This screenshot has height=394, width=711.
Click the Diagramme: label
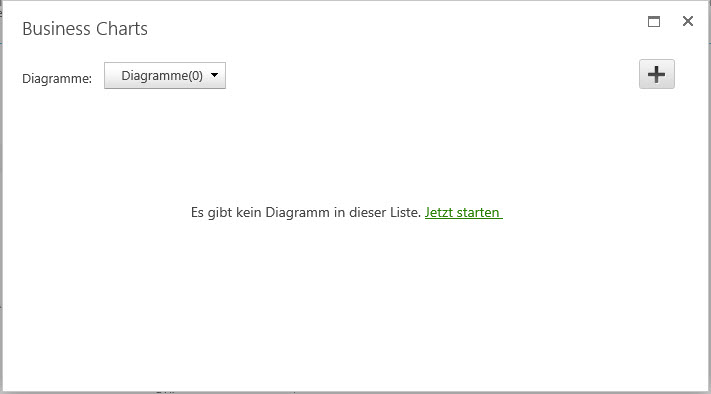click(x=57, y=78)
